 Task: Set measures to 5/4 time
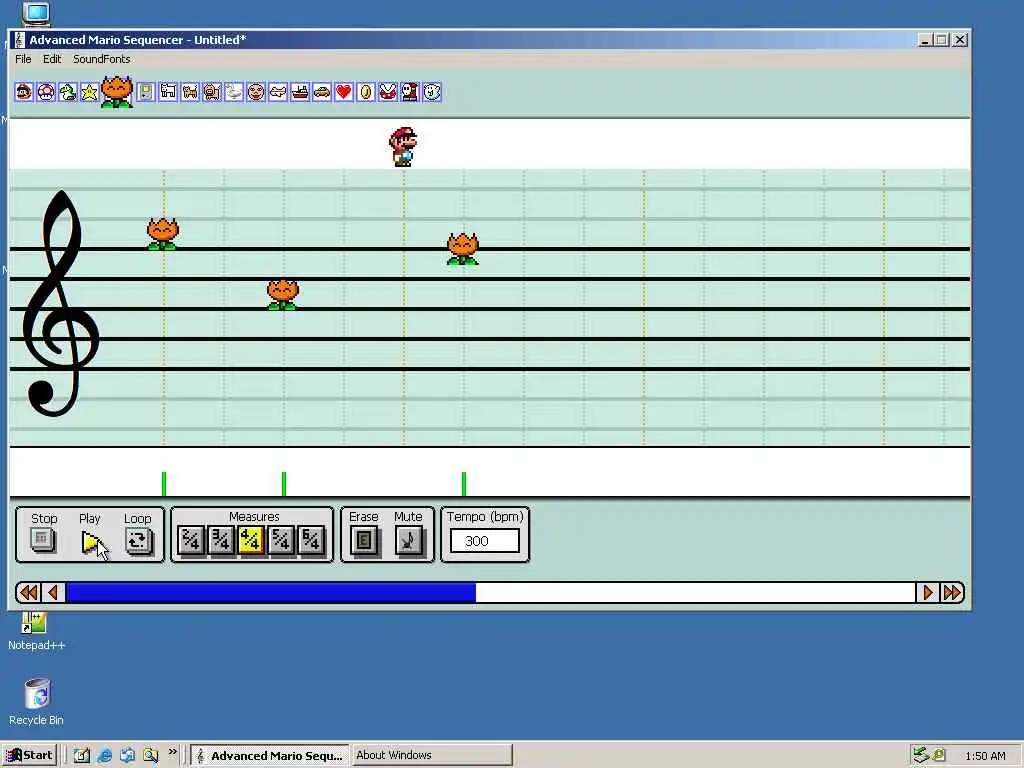281,540
